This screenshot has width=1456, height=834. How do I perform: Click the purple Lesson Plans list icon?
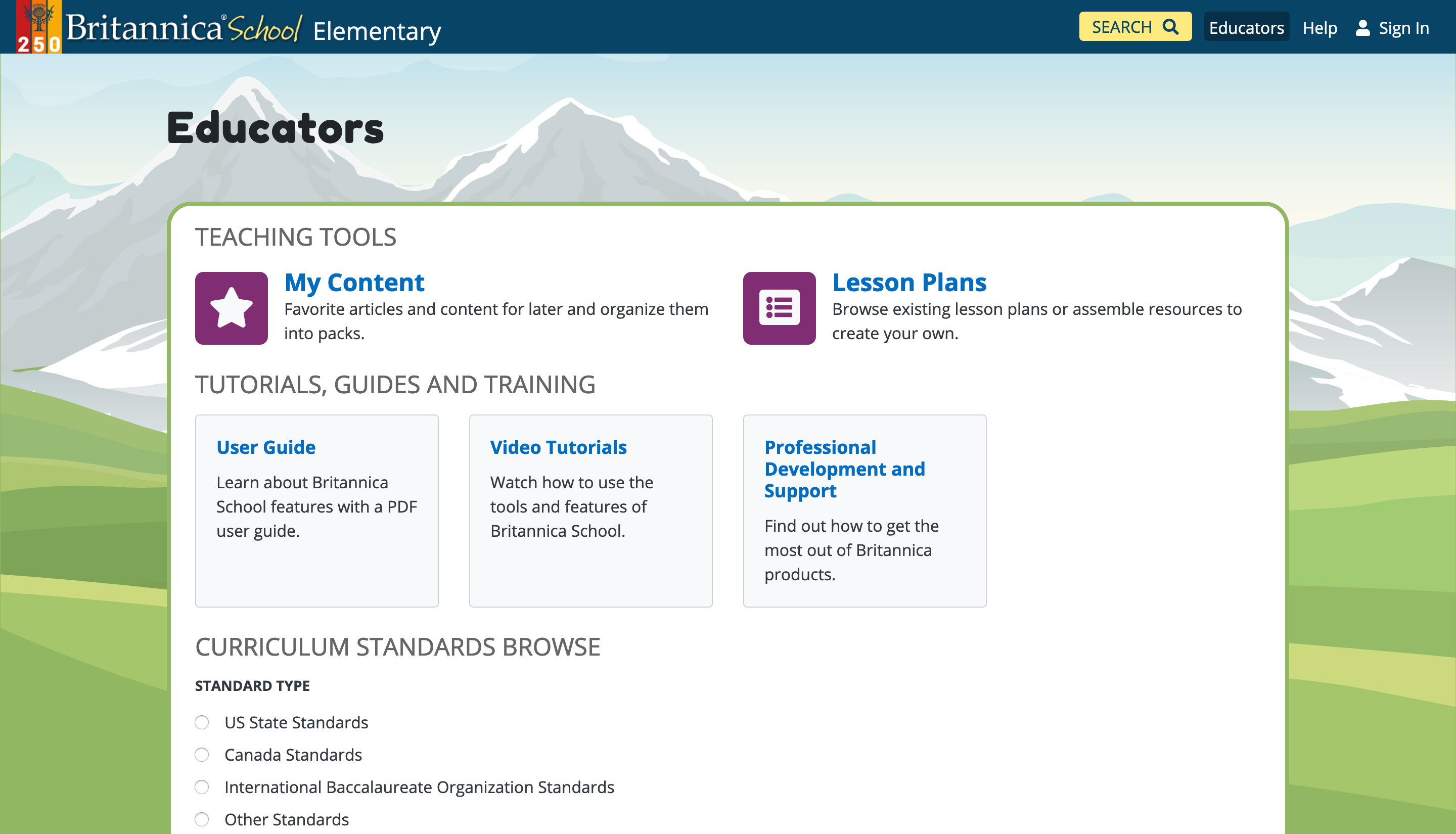779,308
